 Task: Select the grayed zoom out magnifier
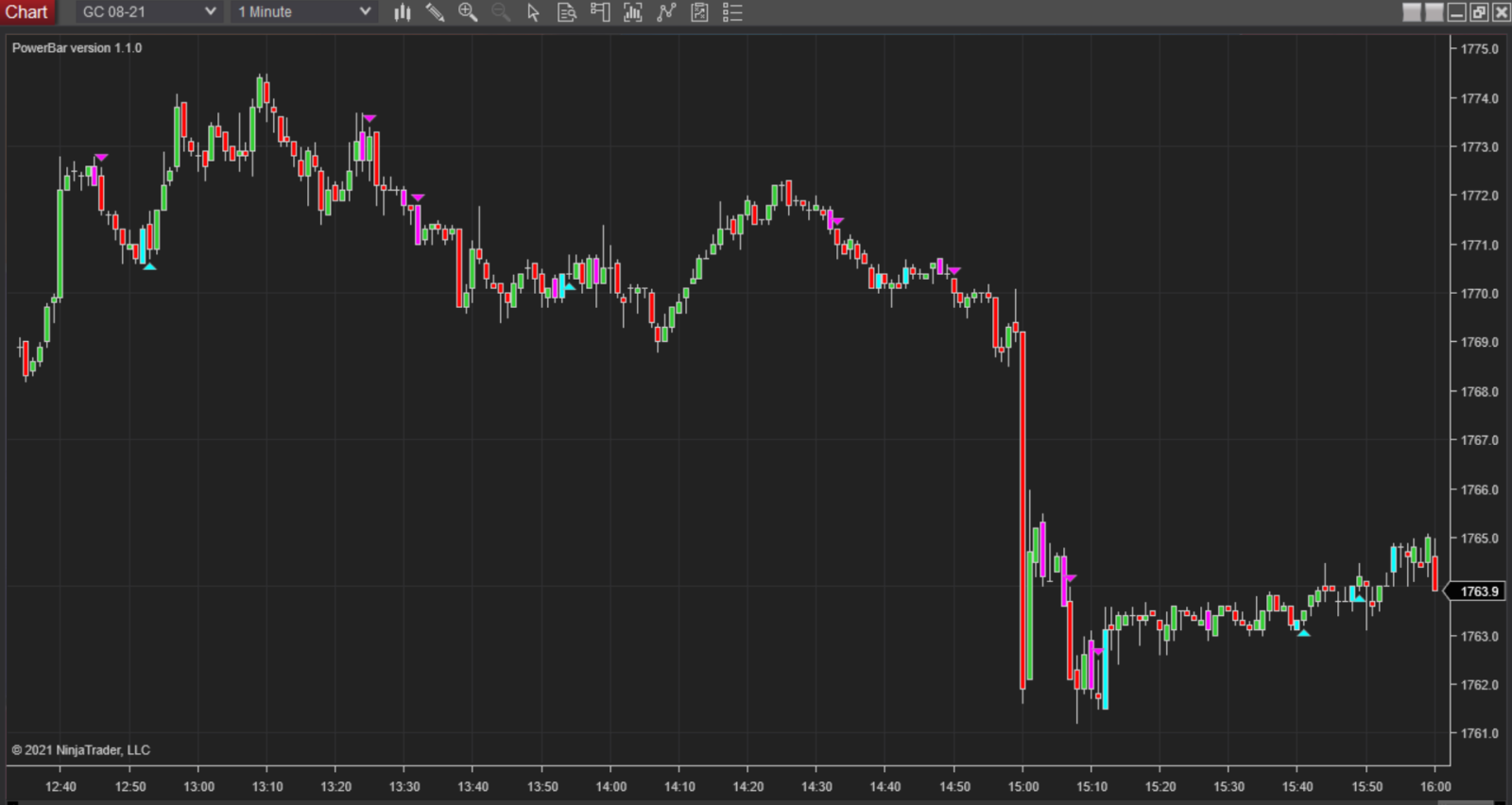click(501, 12)
